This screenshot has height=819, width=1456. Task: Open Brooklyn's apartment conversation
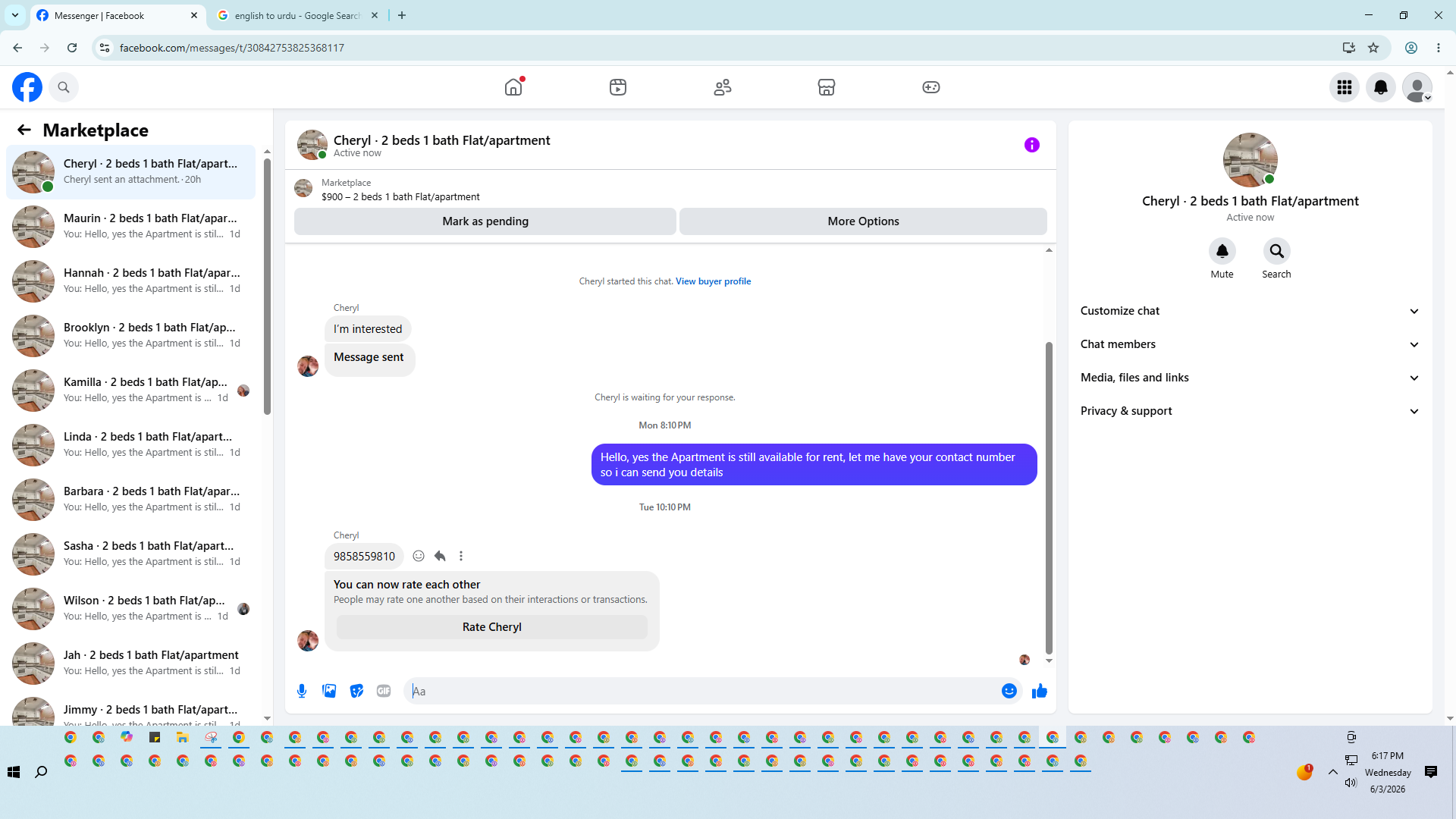[x=130, y=335]
